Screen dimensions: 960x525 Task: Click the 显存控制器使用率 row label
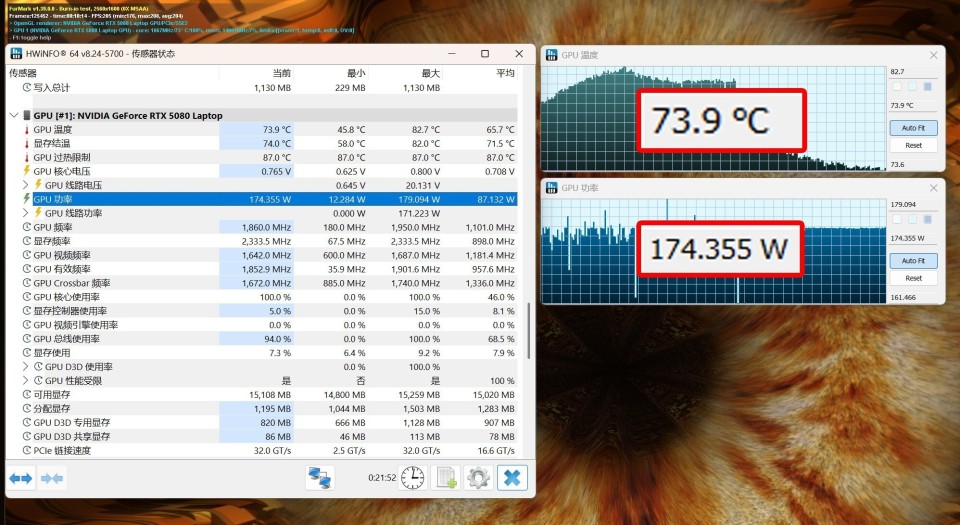coord(70,311)
